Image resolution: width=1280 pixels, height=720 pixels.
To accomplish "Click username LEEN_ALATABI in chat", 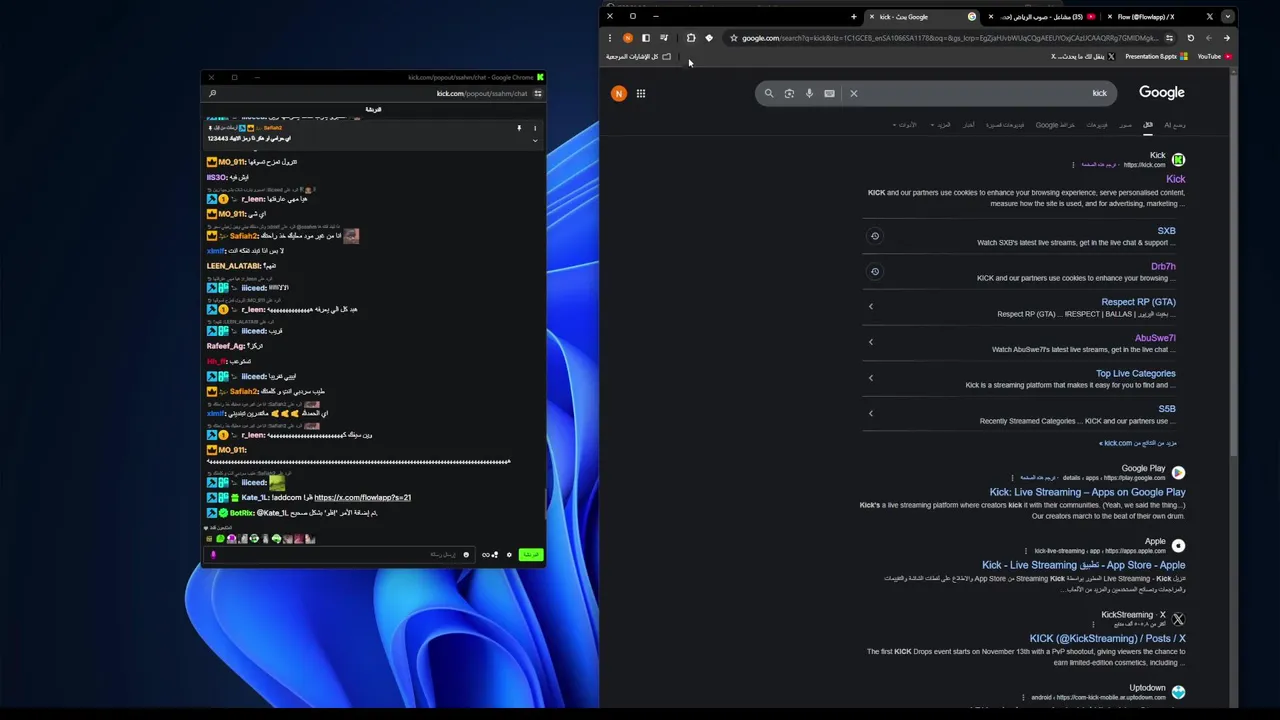I will pos(233,266).
